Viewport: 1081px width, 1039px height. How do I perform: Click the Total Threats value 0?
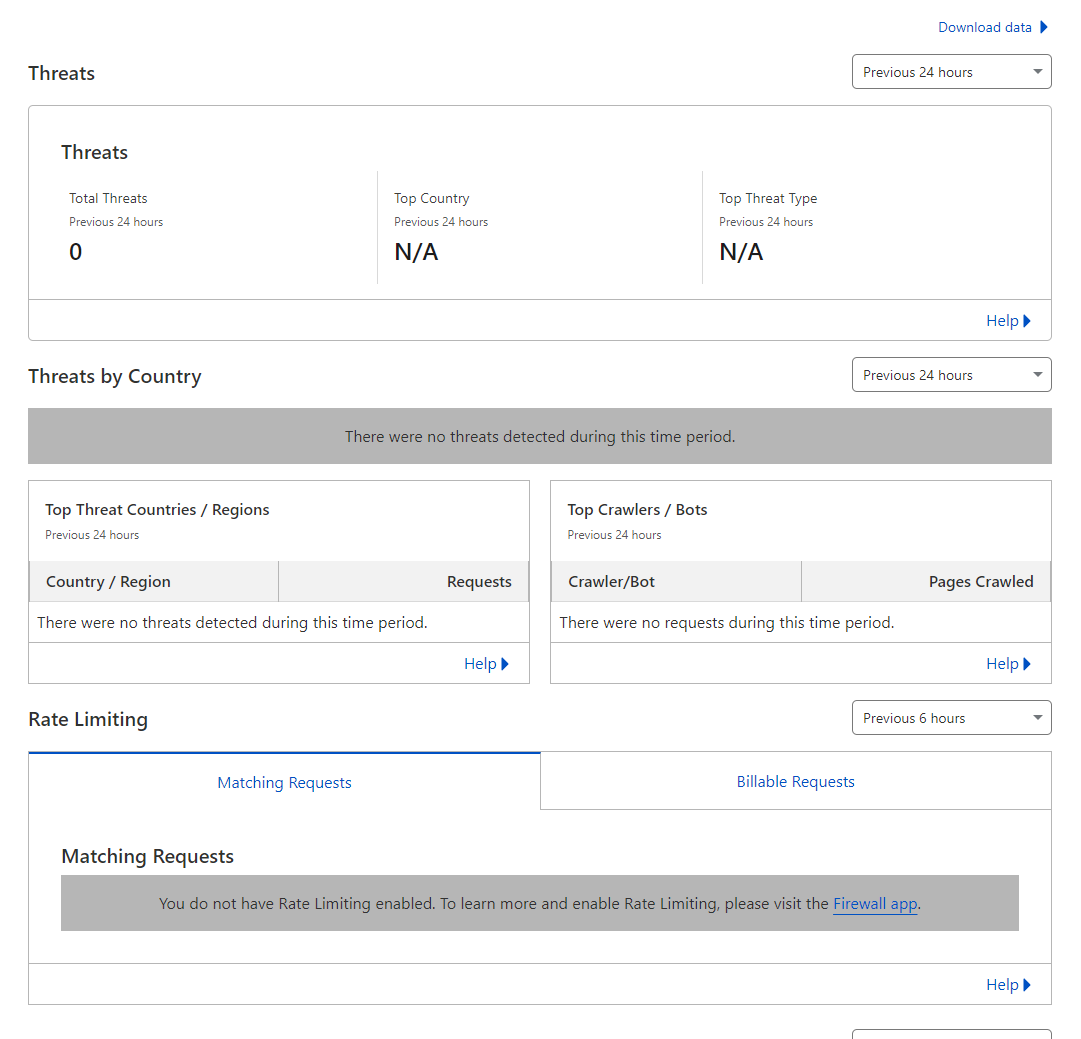pyautogui.click(x=75, y=252)
